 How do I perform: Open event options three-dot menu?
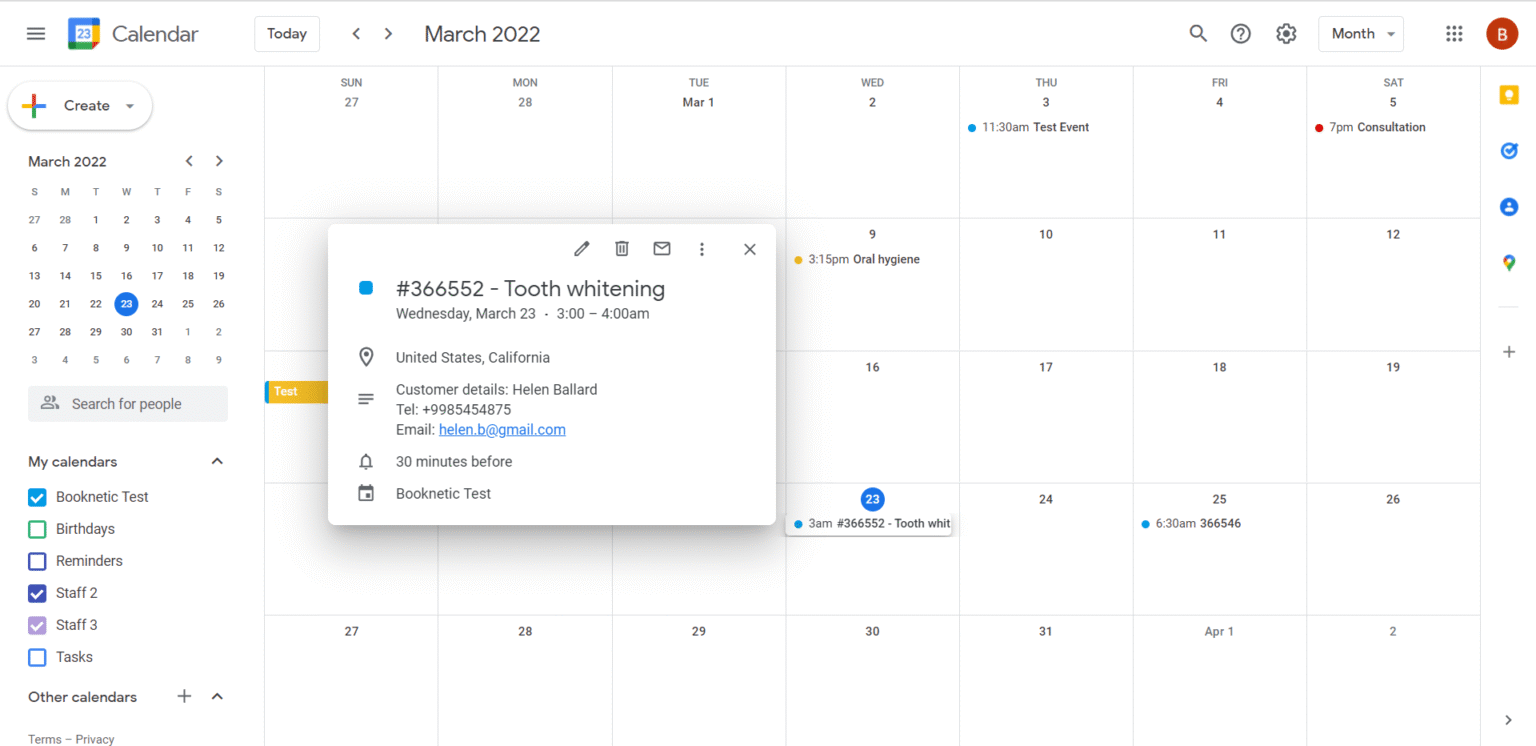701,249
